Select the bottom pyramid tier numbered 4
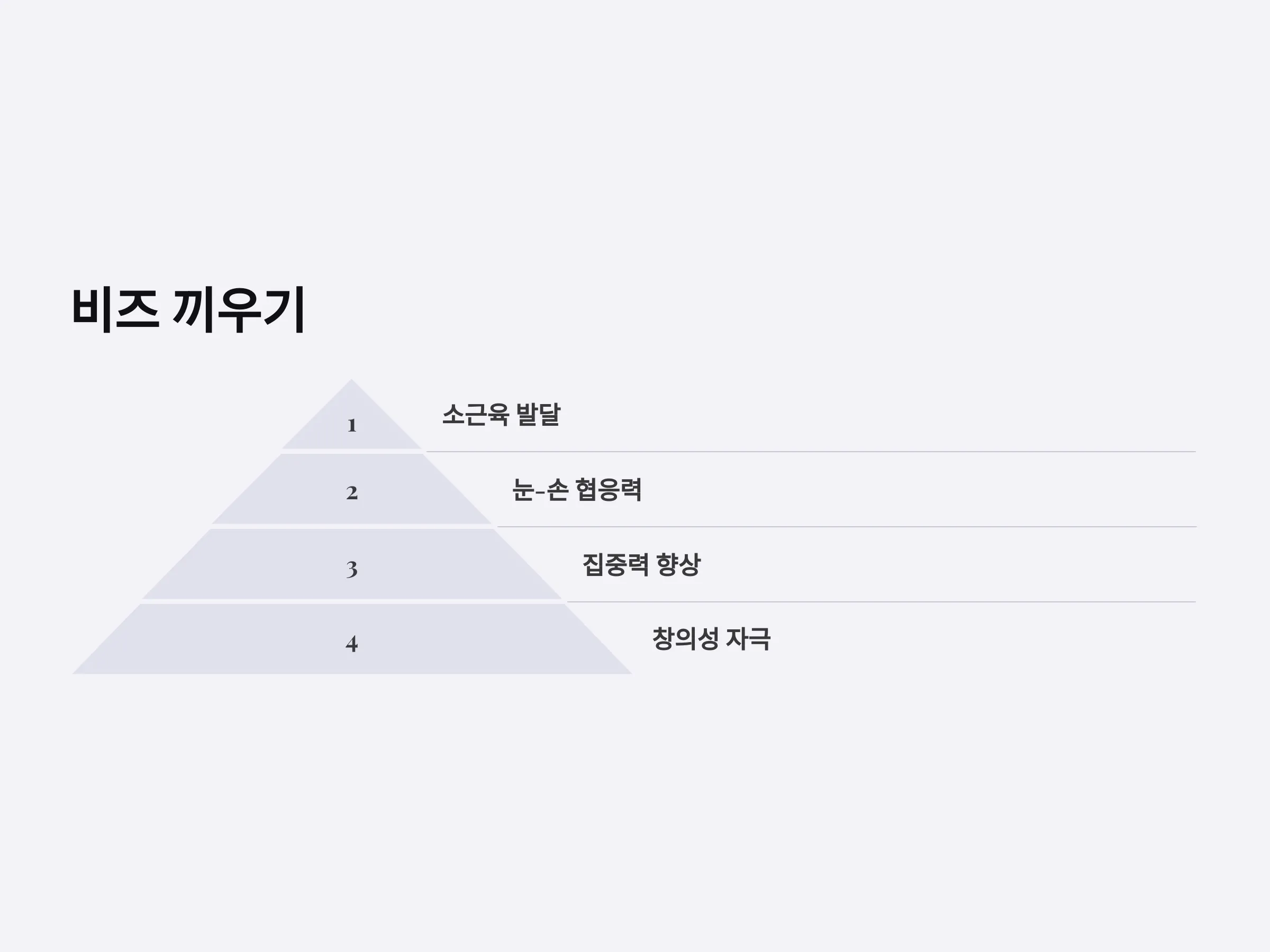Image resolution: width=1270 pixels, height=952 pixels. tap(351, 639)
